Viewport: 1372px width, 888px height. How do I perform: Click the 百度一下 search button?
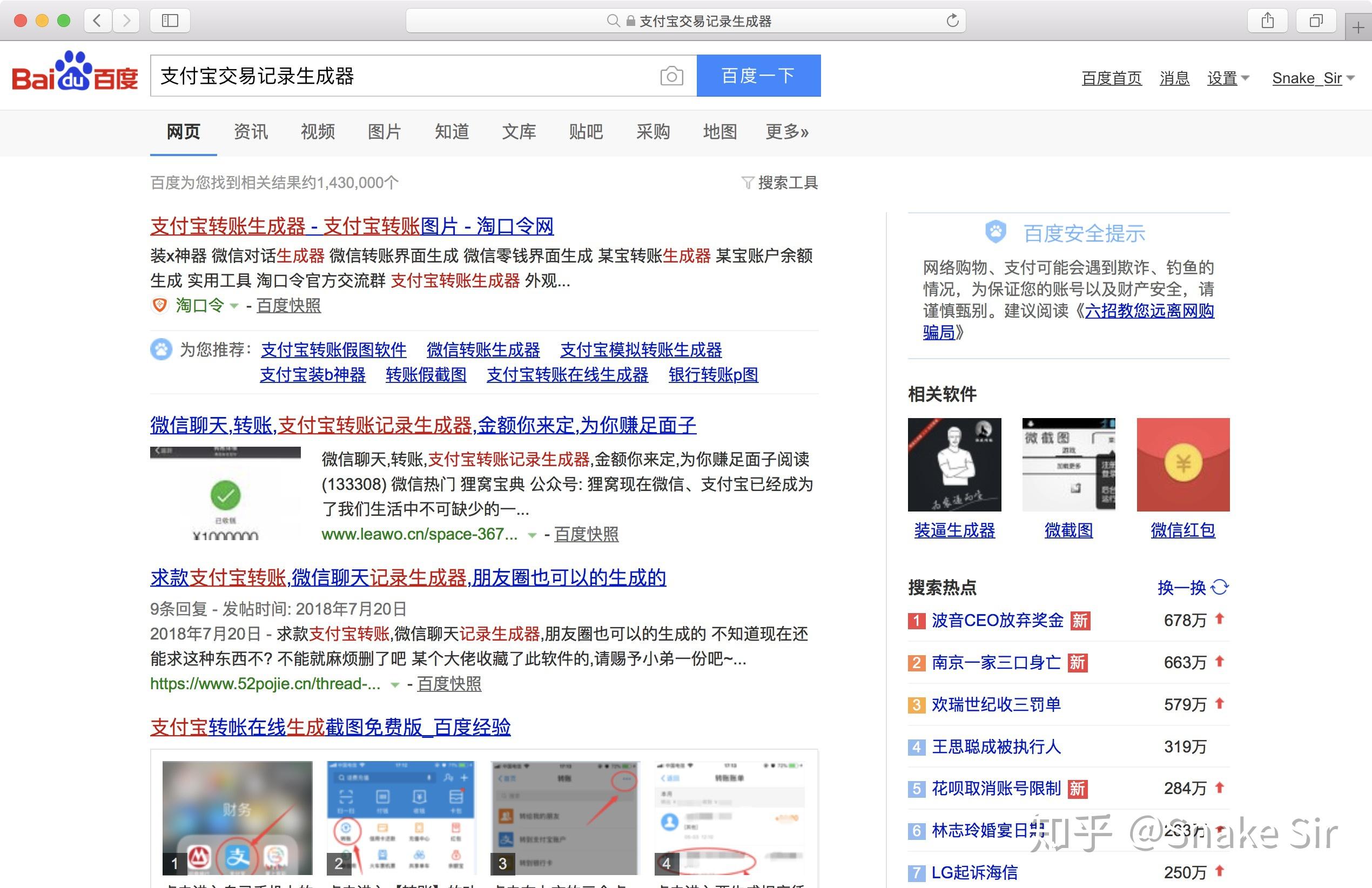point(758,76)
